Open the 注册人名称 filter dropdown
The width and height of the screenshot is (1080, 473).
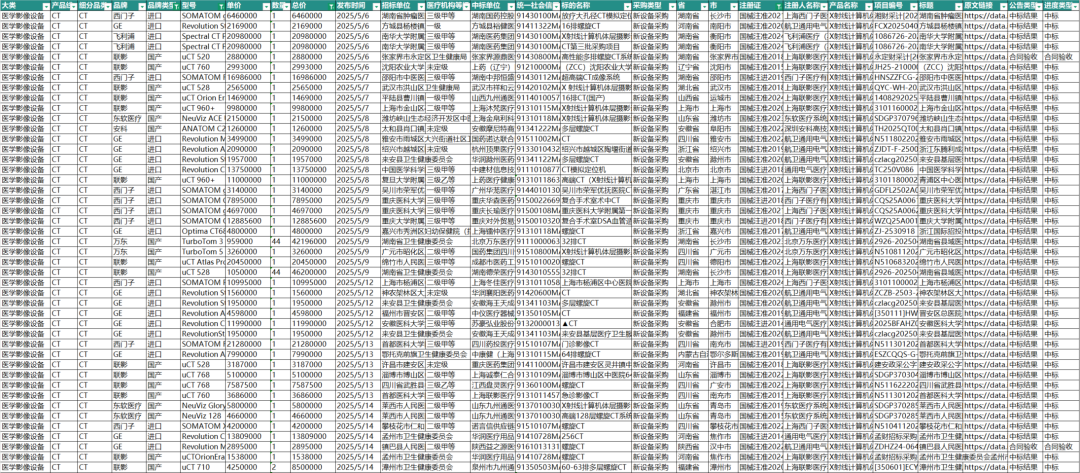824,5
